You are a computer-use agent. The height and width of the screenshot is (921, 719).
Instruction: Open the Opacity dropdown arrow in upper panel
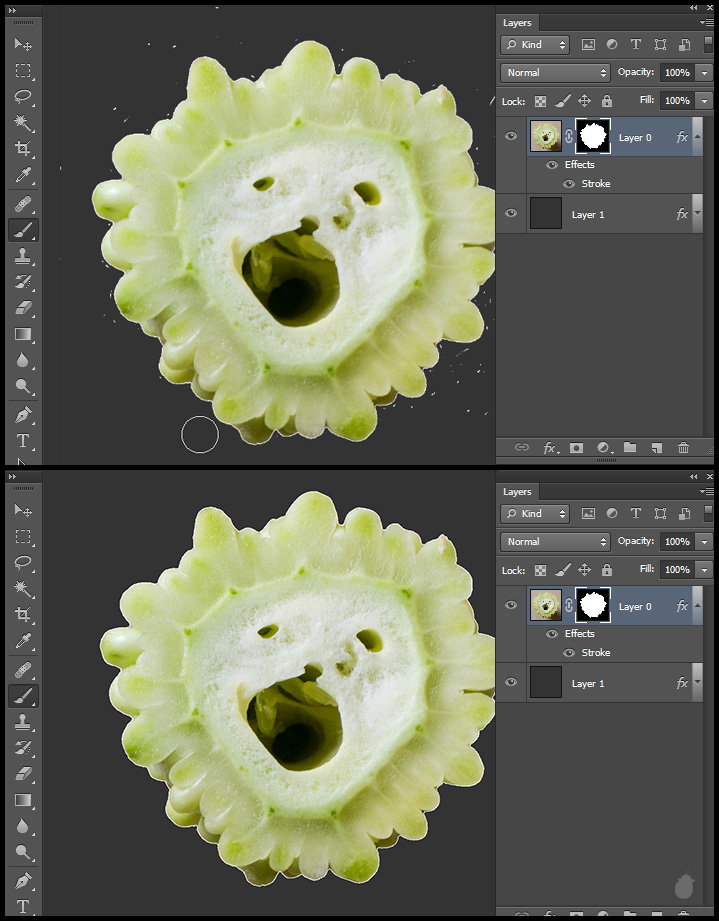click(705, 73)
